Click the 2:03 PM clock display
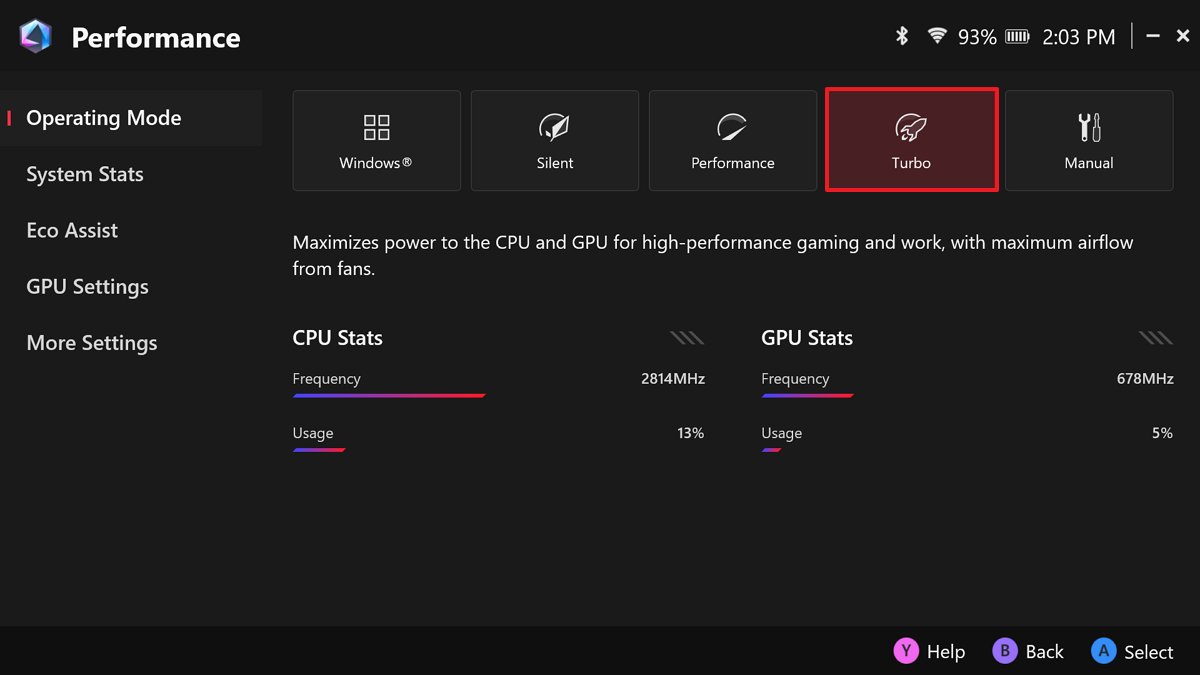 1078,37
